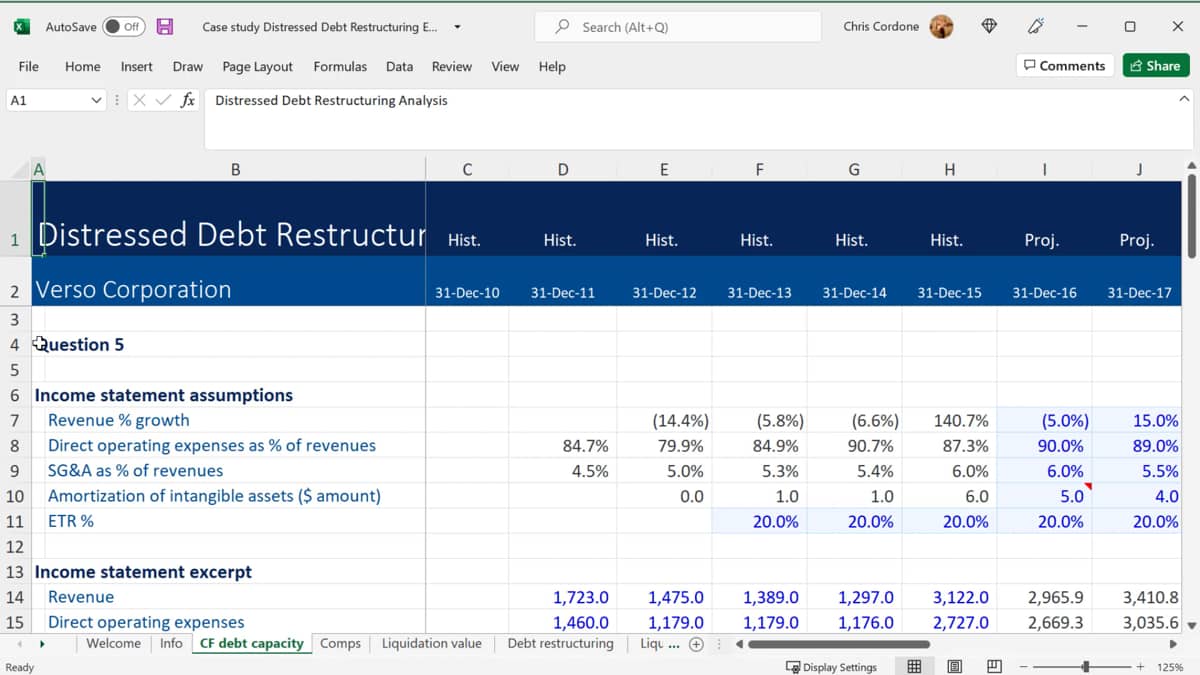Screen dimensions: 1200x675
Task: Switch to Liquidation value sheet tab
Action: [x=431, y=643]
